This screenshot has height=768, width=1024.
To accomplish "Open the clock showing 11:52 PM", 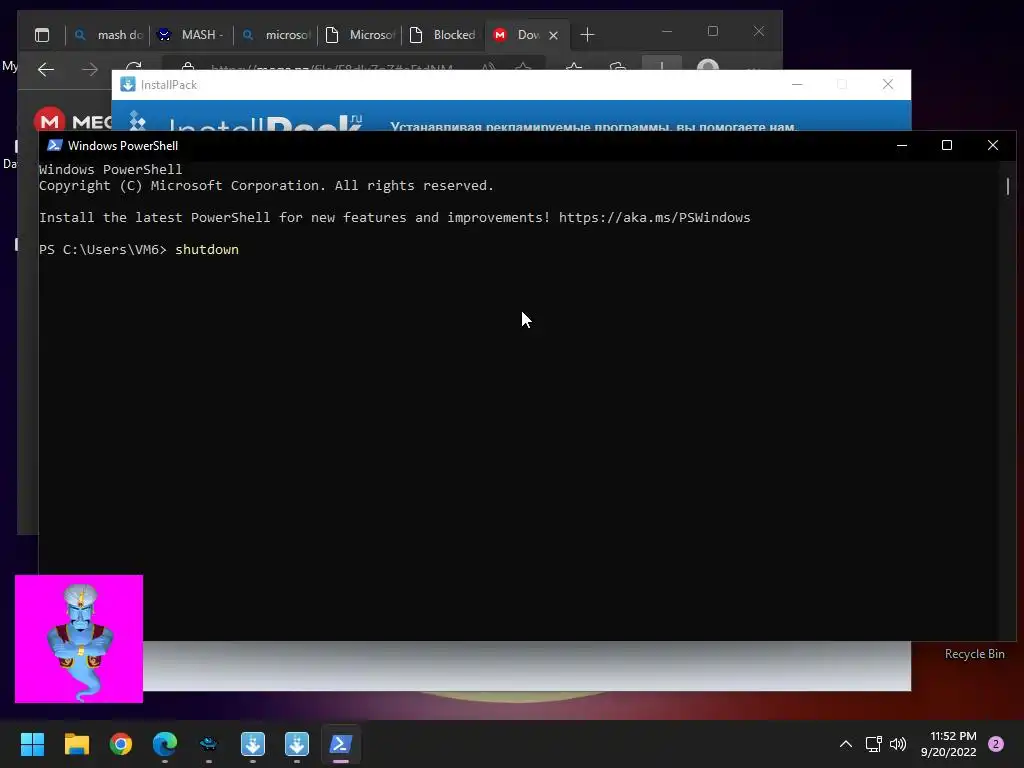I will 949,744.
